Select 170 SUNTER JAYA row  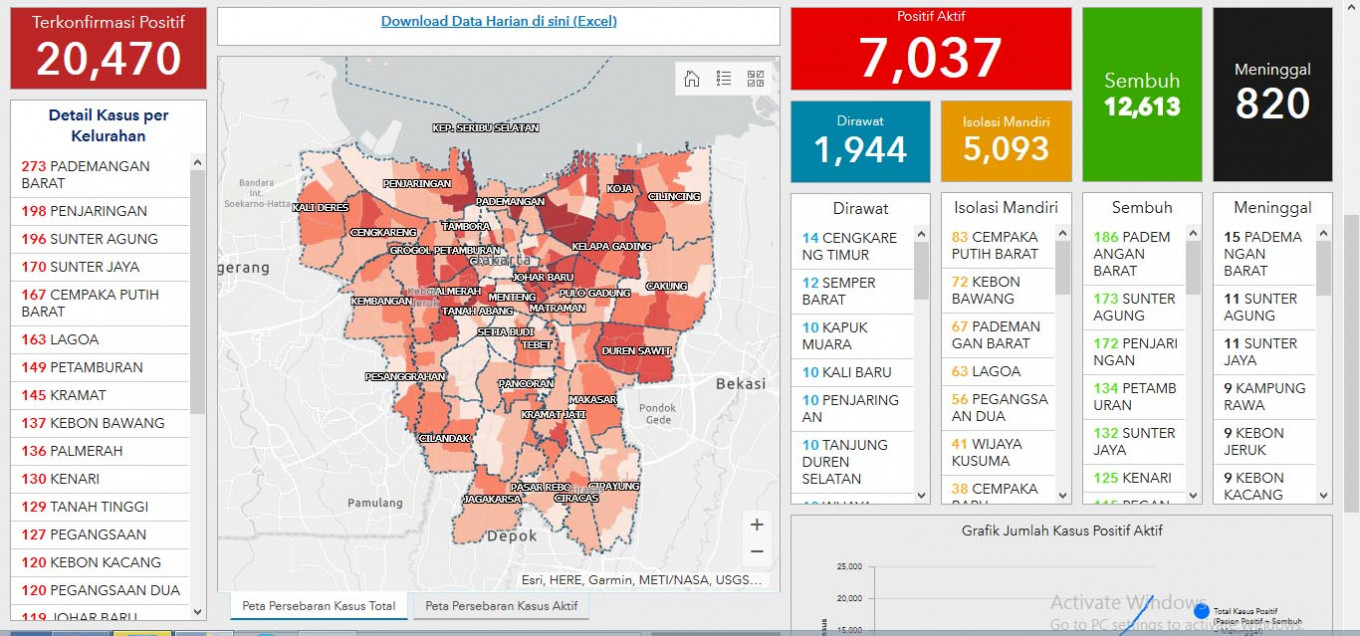coord(100,267)
